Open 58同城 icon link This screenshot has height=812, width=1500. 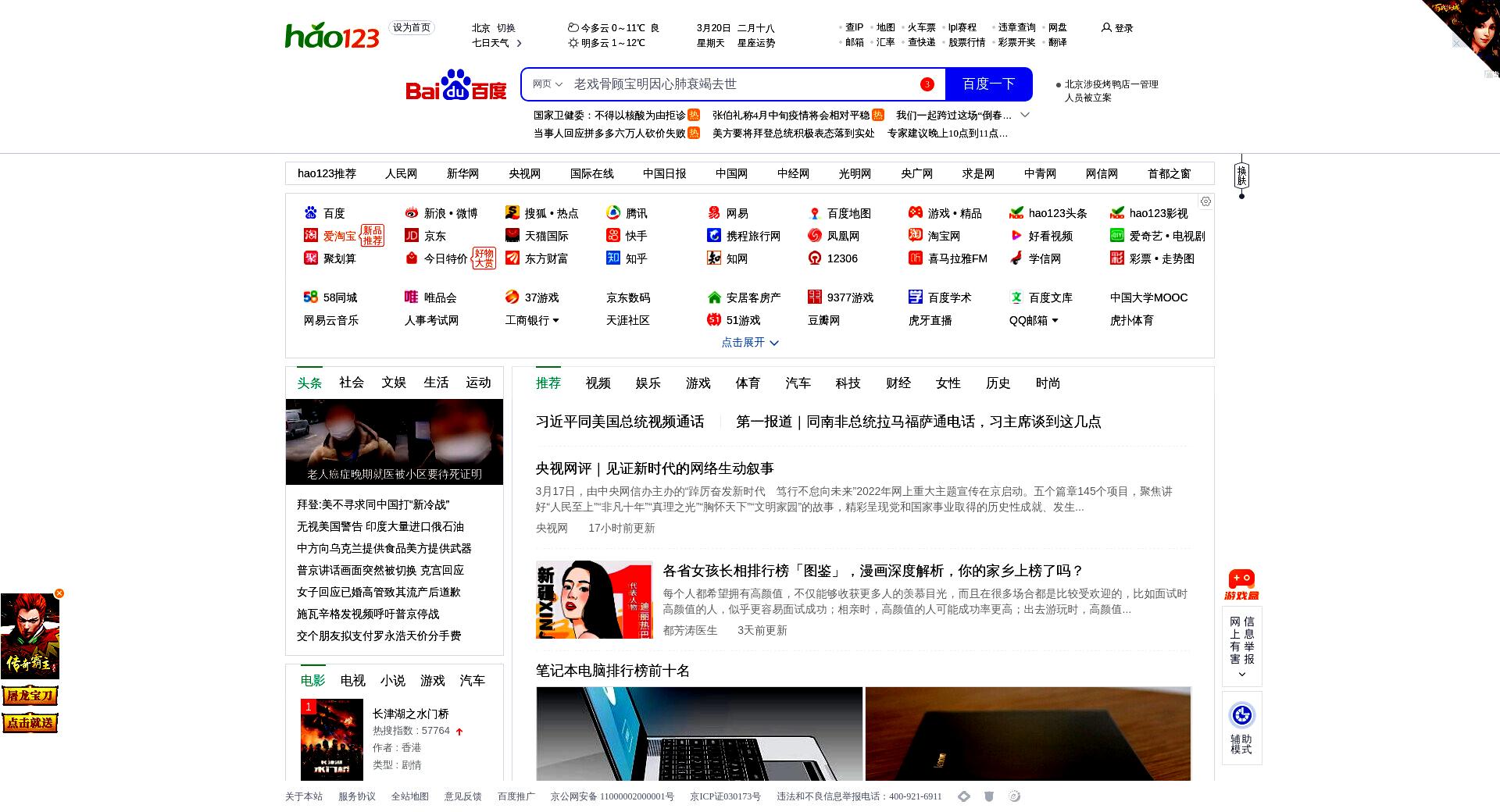(x=311, y=297)
